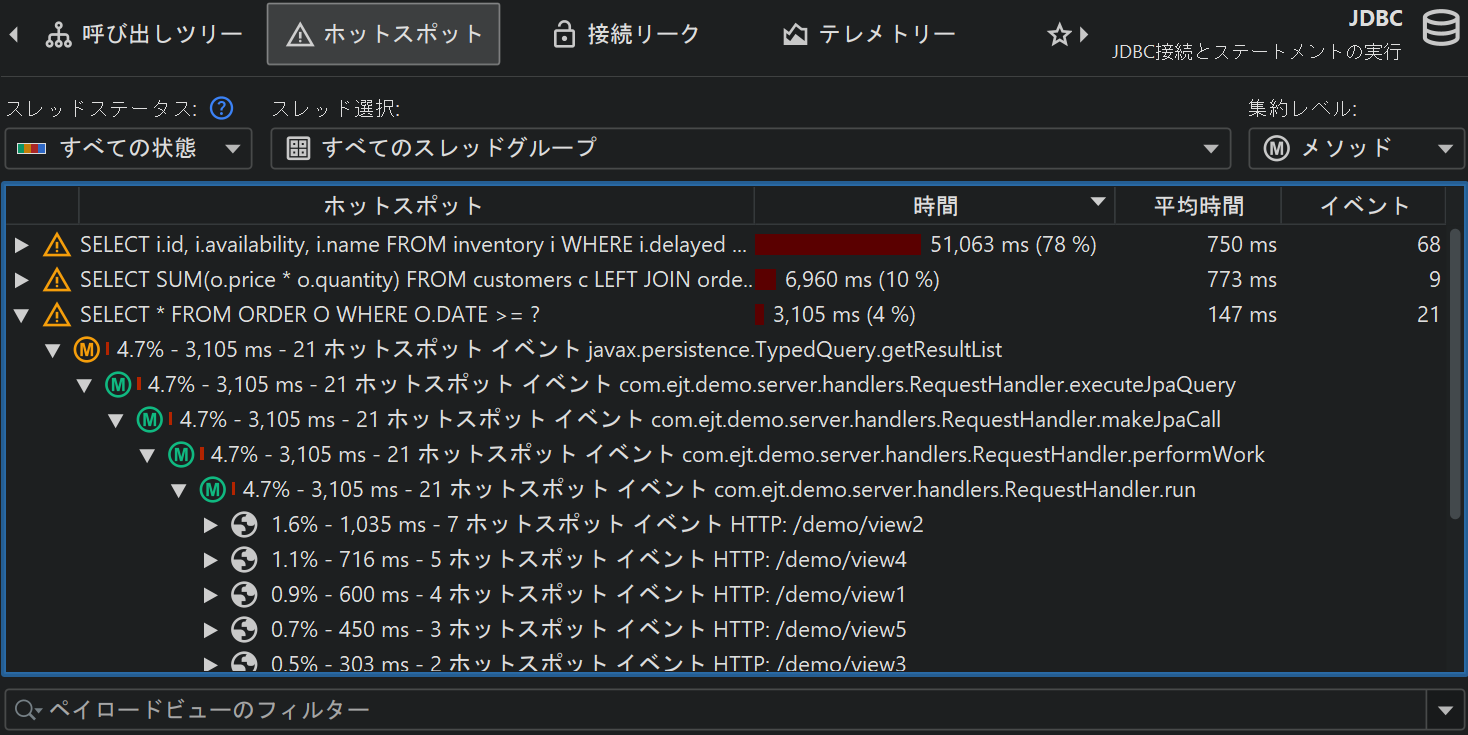Image resolution: width=1468 pixels, height=735 pixels.
Task: Expand the SELECT SUM(o.price) hotspot row
Action: tap(22, 280)
